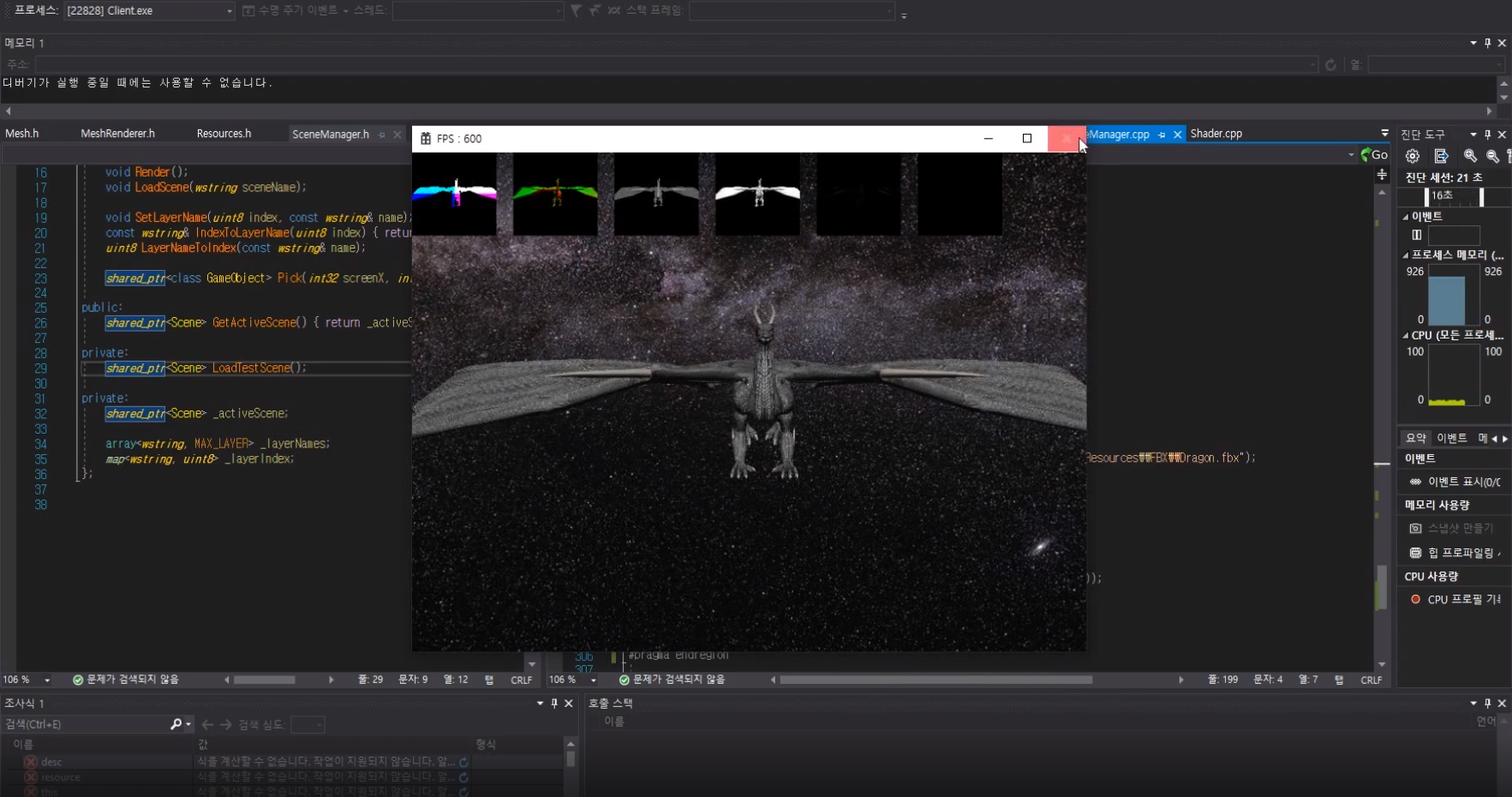
Task: Click the watch window search magnifier icon
Action: [x=177, y=724]
